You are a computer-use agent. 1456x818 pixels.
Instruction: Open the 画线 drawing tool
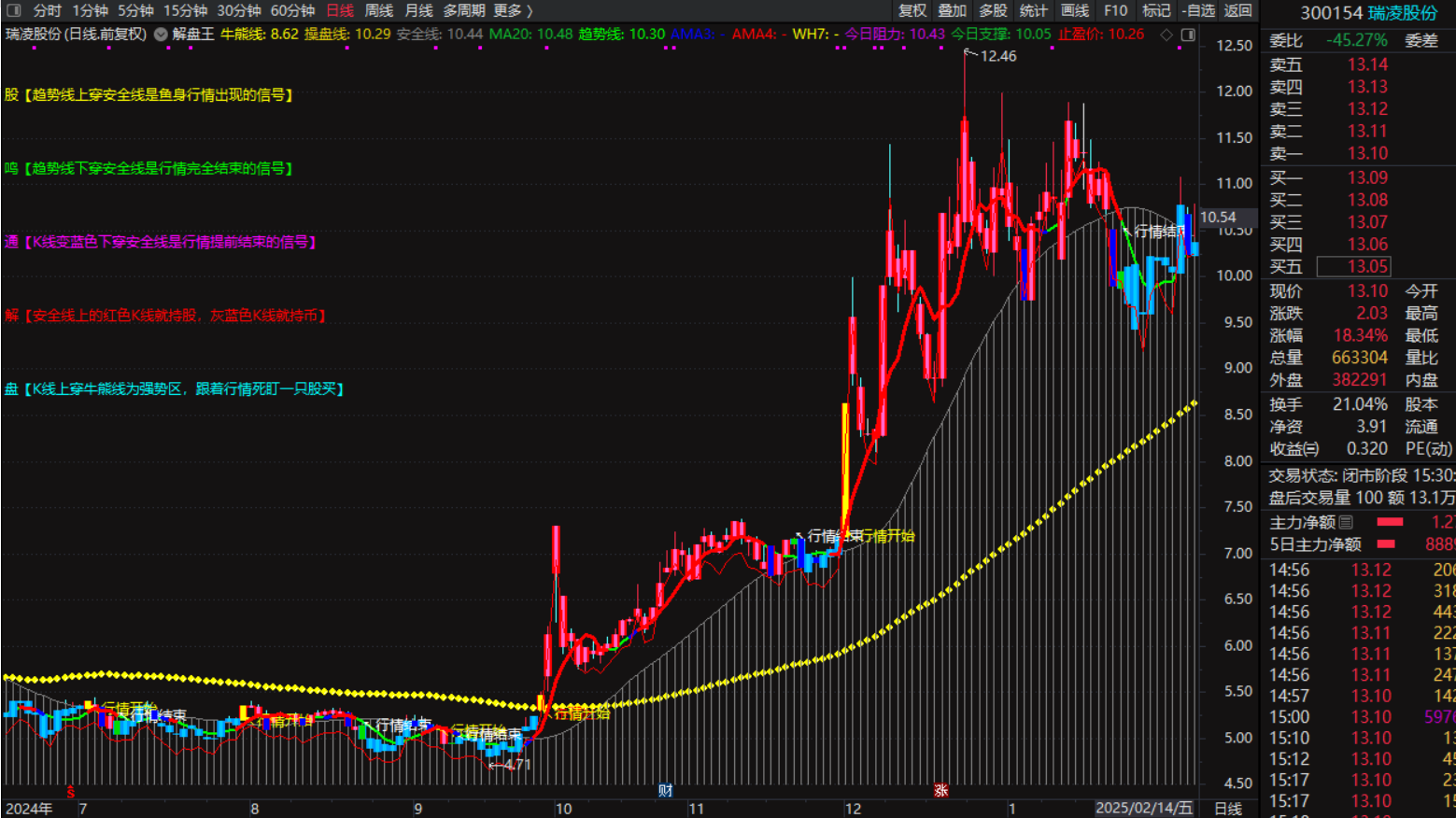(1074, 10)
